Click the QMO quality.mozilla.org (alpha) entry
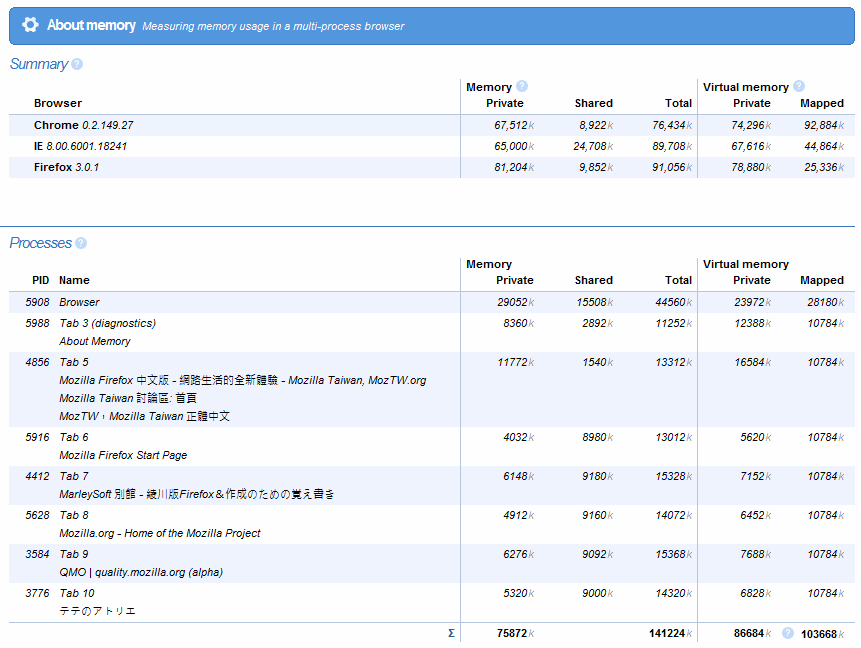Image resolution: width=861 pixels, height=648 pixels. click(x=140, y=572)
